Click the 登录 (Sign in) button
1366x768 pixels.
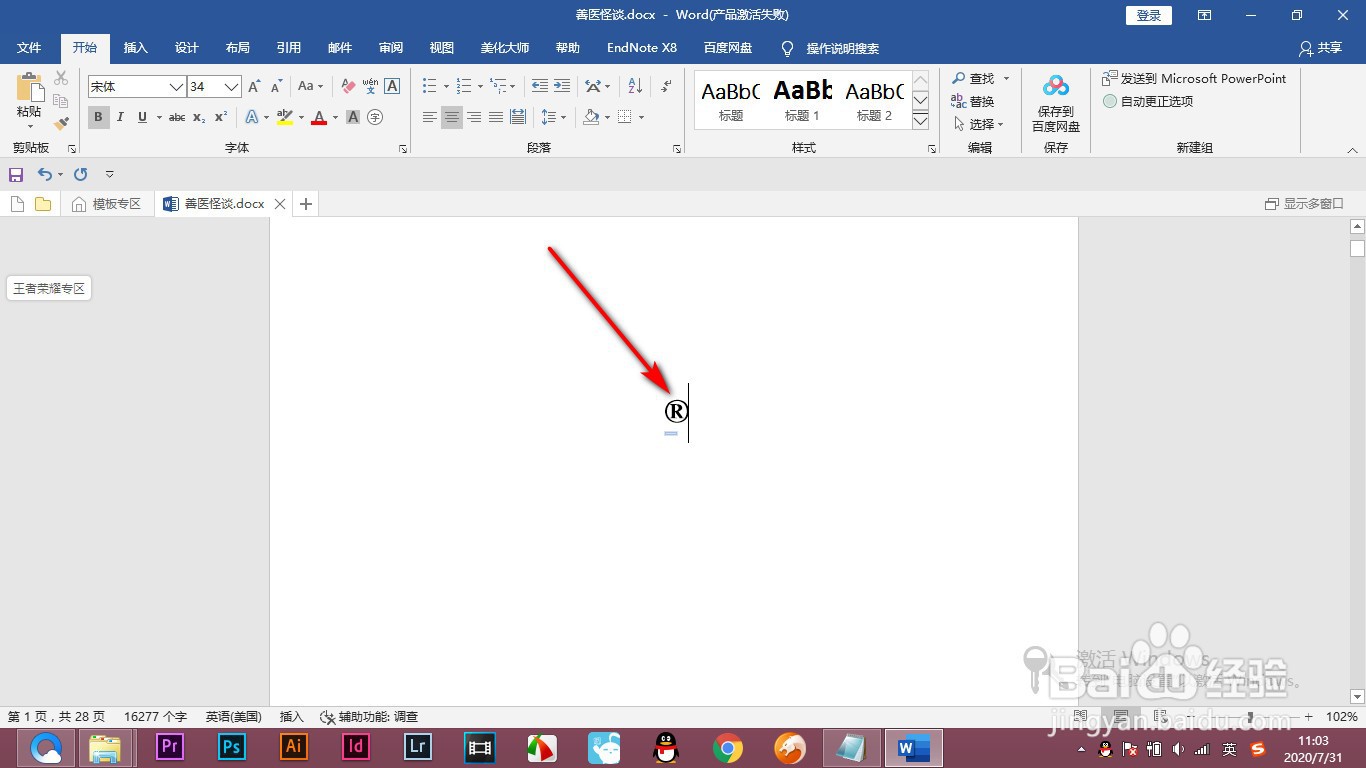point(1149,15)
